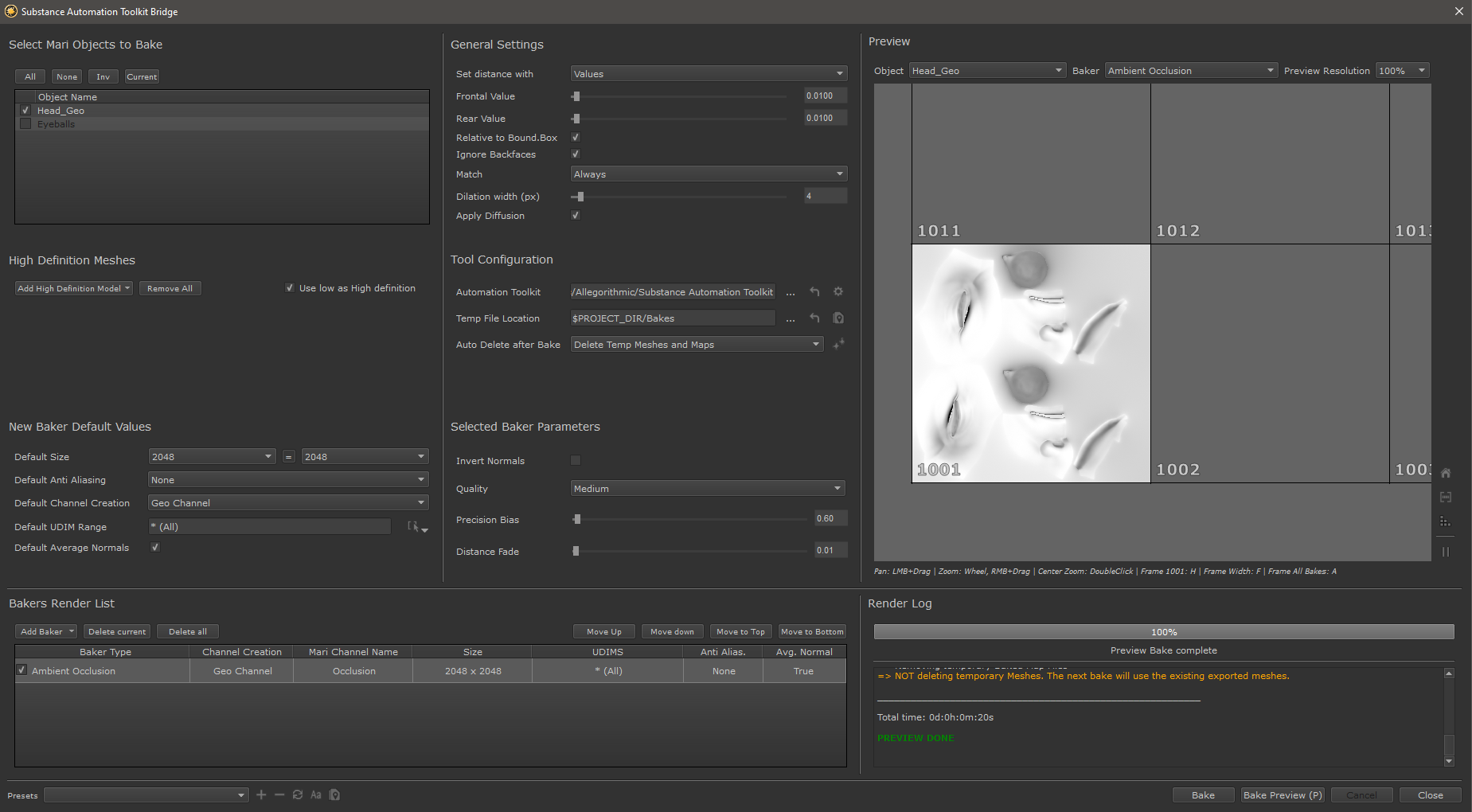Image resolution: width=1472 pixels, height=812 pixels.
Task: Click the home icon in Preview
Action: [x=1446, y=473]
